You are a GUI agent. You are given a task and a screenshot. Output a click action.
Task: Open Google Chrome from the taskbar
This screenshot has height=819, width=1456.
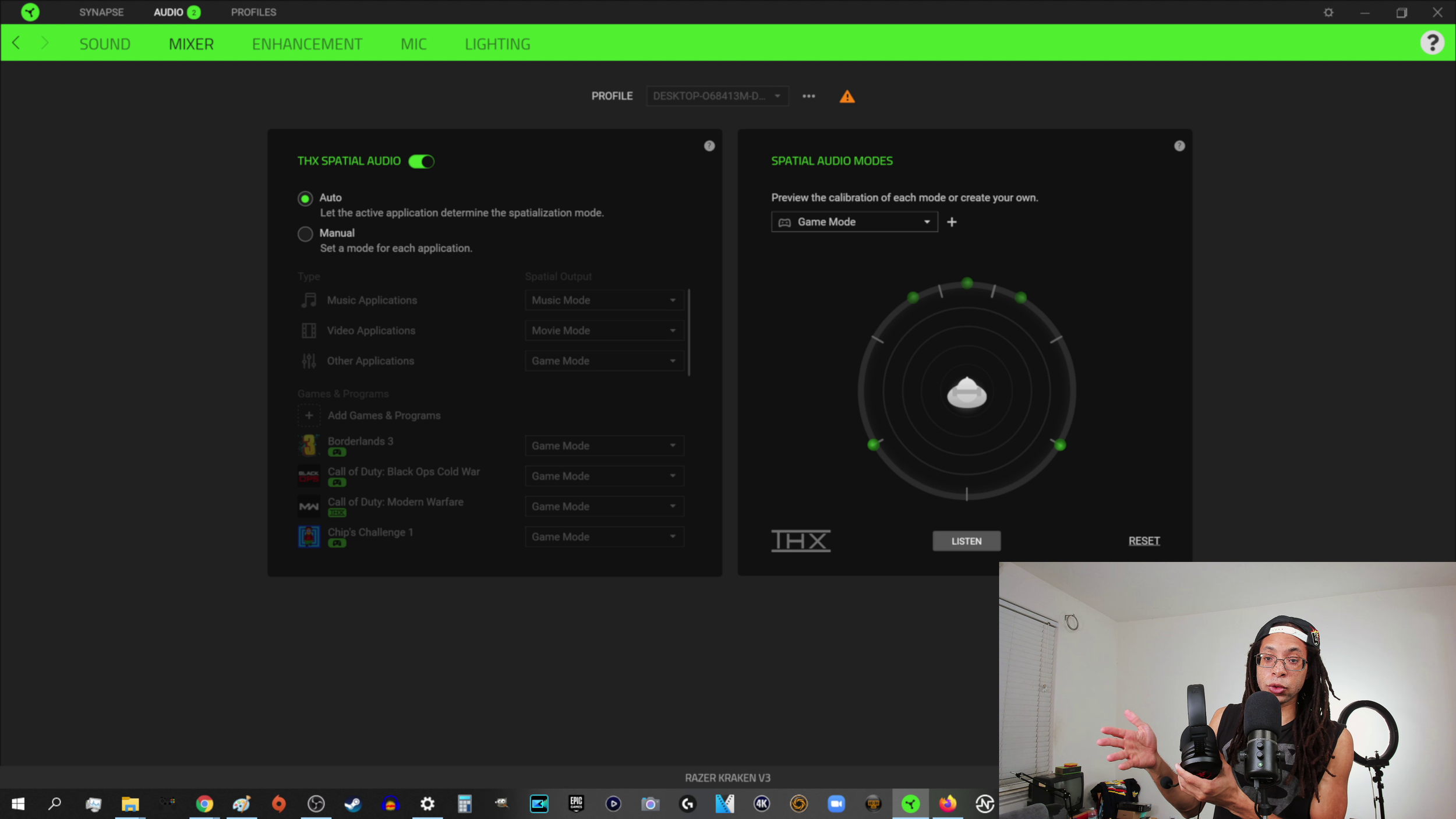pos(204,804)
